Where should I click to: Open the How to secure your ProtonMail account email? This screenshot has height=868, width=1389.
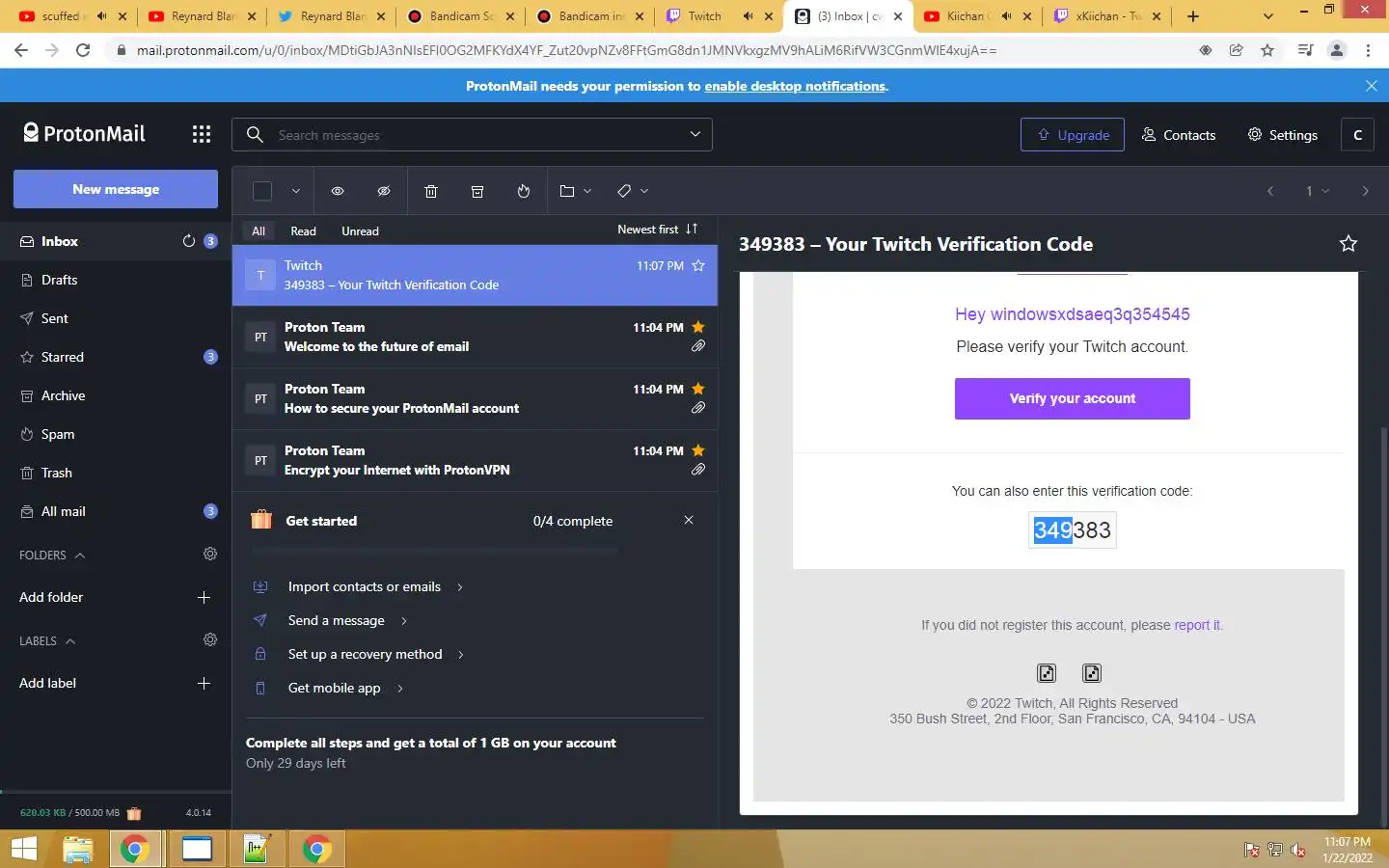(x=475, y=398)
